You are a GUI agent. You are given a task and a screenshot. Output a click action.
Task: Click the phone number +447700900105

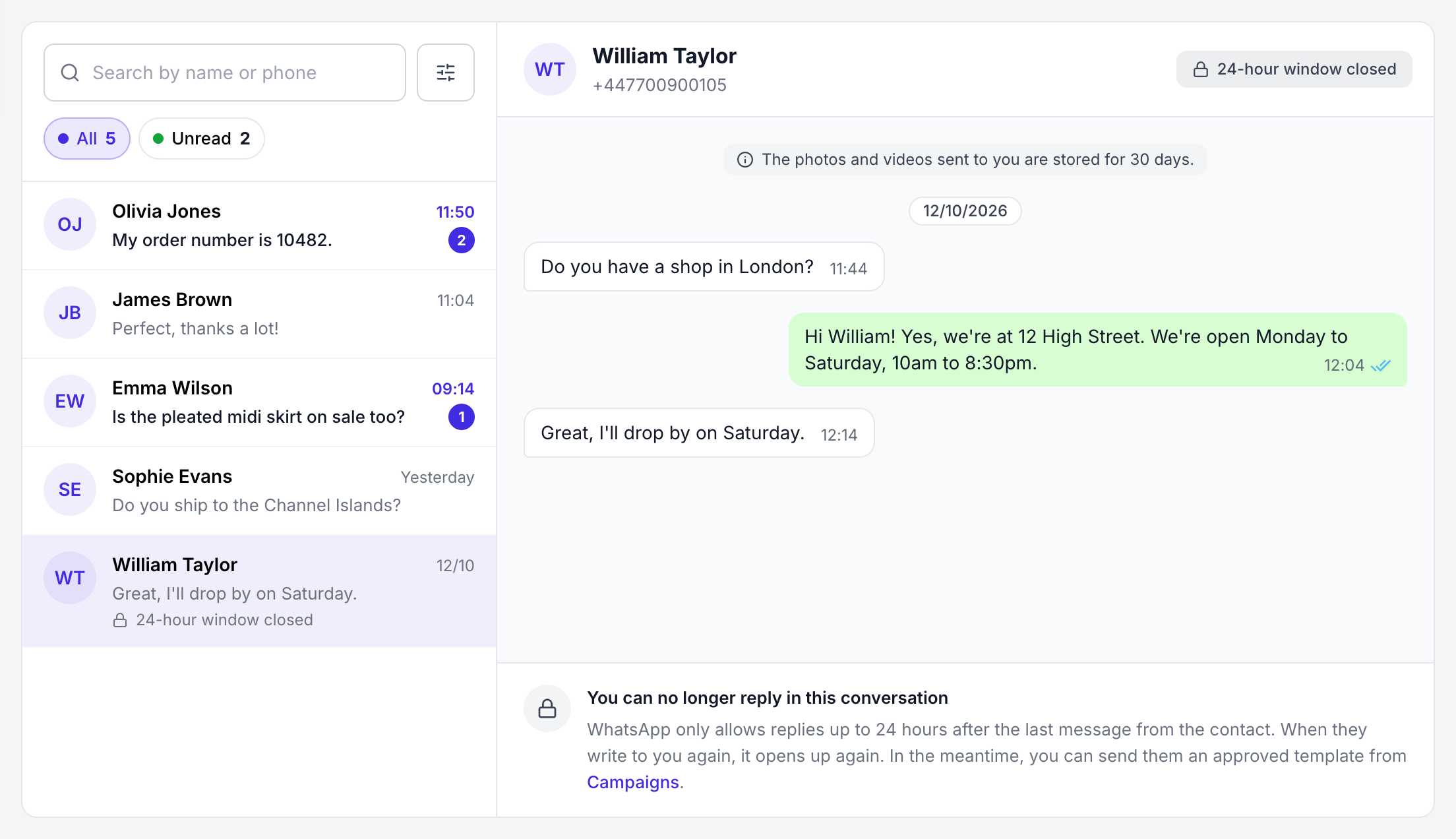[659, 85]
